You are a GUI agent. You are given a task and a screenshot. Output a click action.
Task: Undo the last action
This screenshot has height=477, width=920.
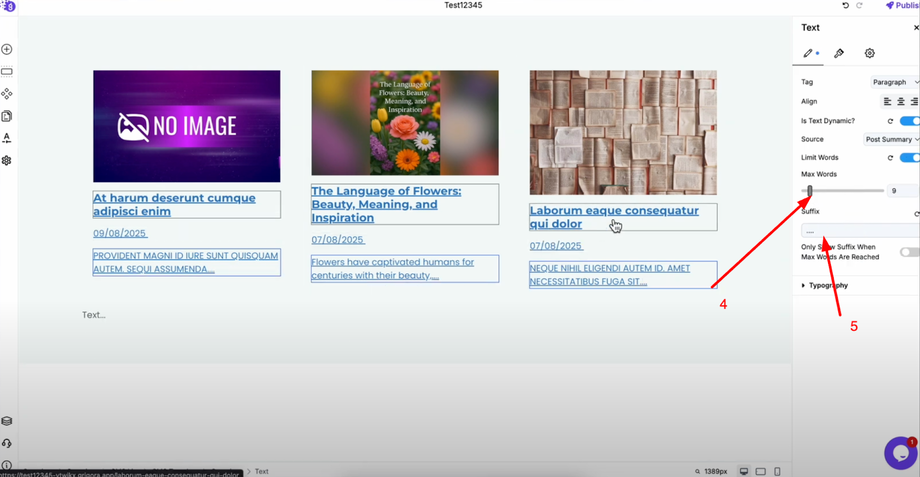pos(845,5)
